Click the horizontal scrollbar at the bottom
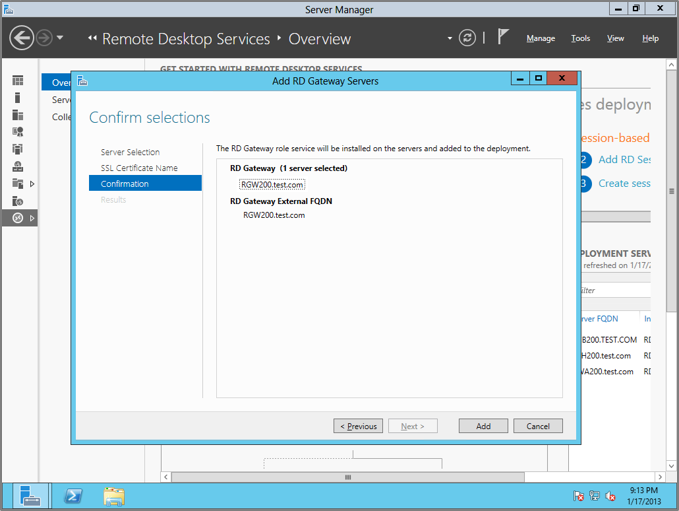The image size is (679, 511). point(348,477)
